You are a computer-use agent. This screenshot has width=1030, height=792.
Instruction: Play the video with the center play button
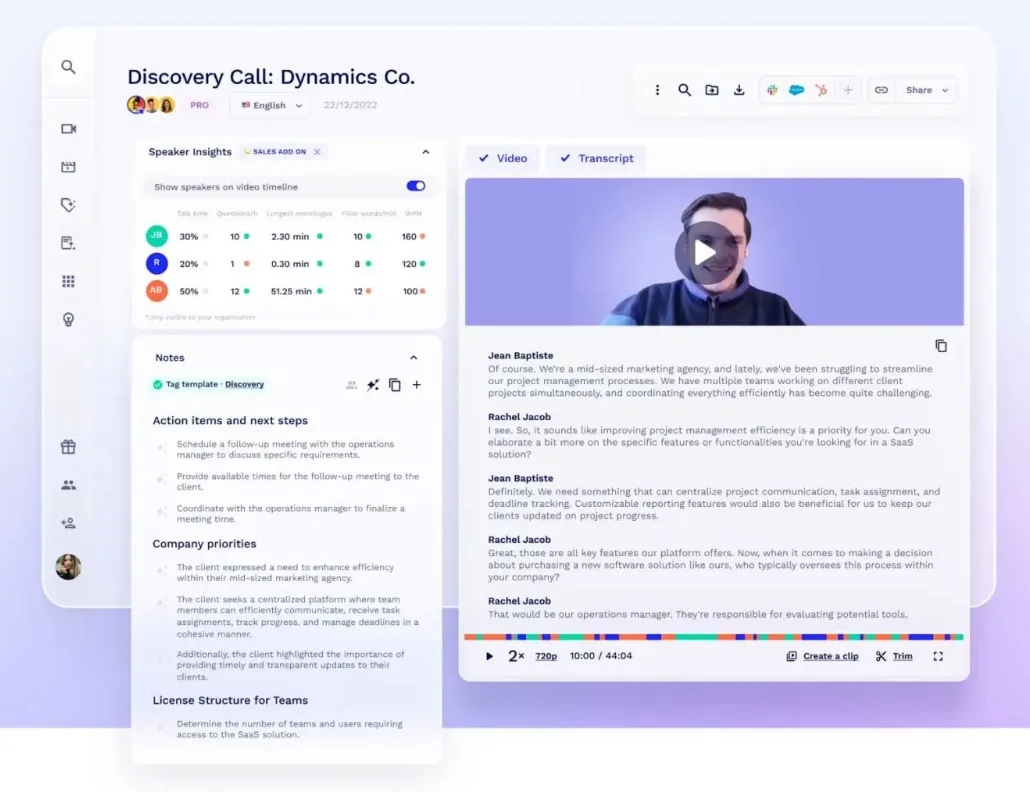[705, 253]
